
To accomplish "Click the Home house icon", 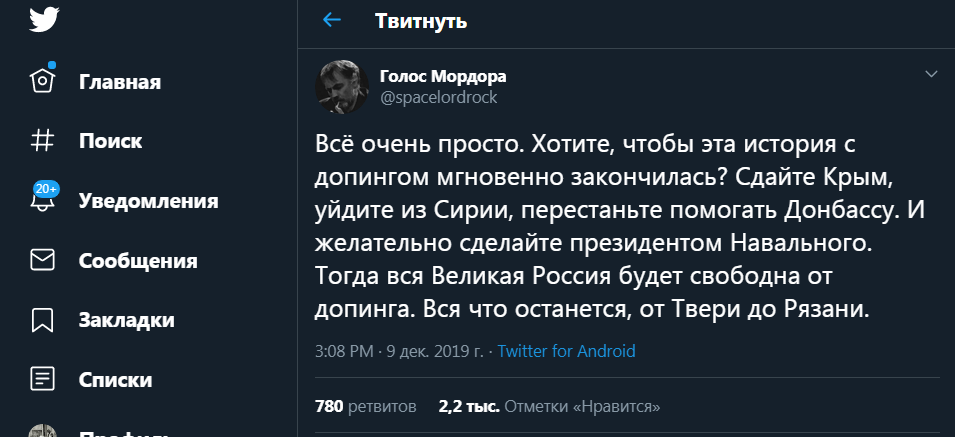I will point(42,81).
